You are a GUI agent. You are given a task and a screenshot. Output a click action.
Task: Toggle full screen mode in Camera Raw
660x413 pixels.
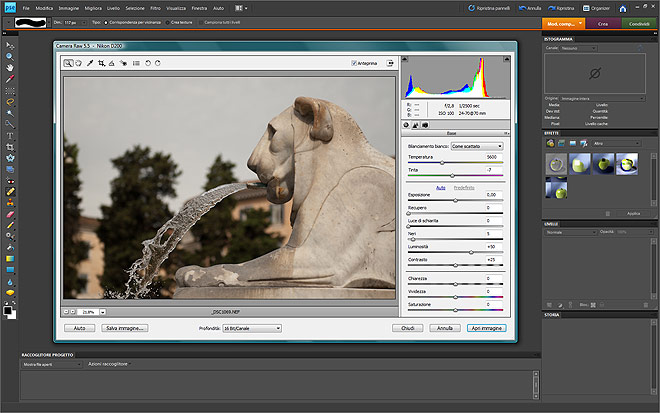pos(390,63)
